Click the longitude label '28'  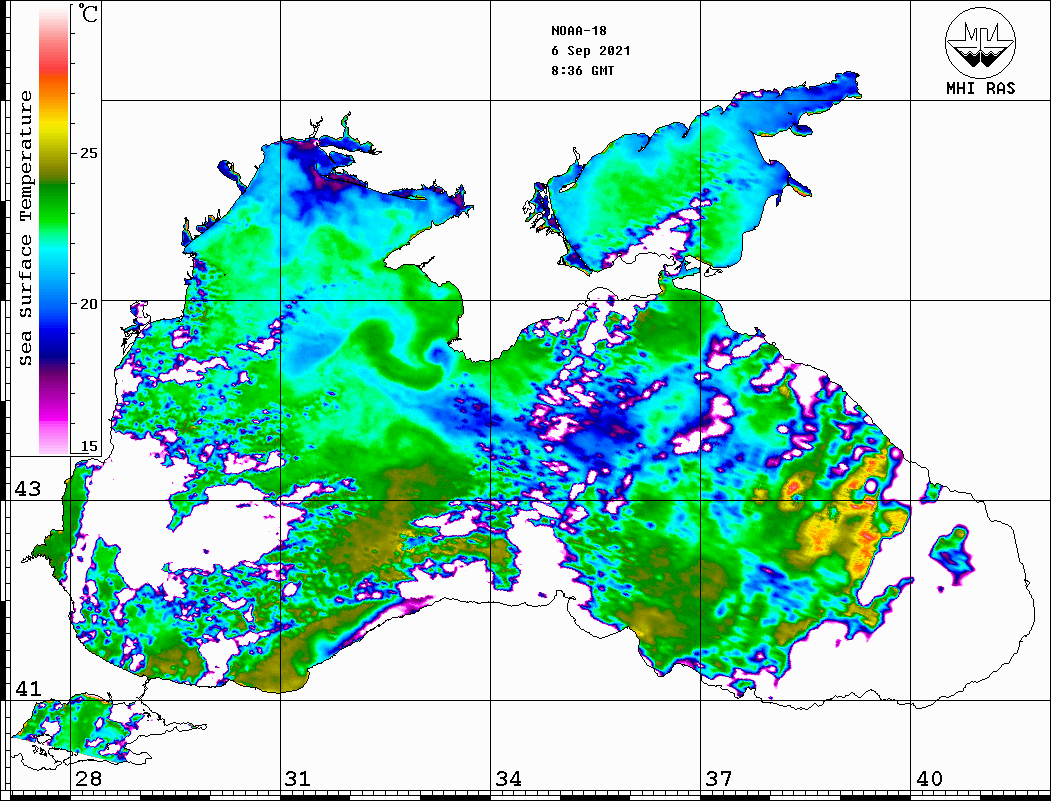pyautogui.click(x=88, y=779)
